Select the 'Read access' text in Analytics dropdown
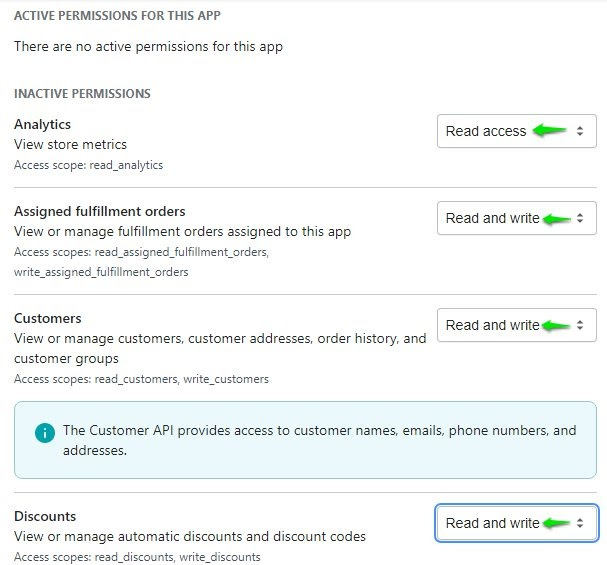The width and height of the screenshot is (607, 565). (486, 131)
